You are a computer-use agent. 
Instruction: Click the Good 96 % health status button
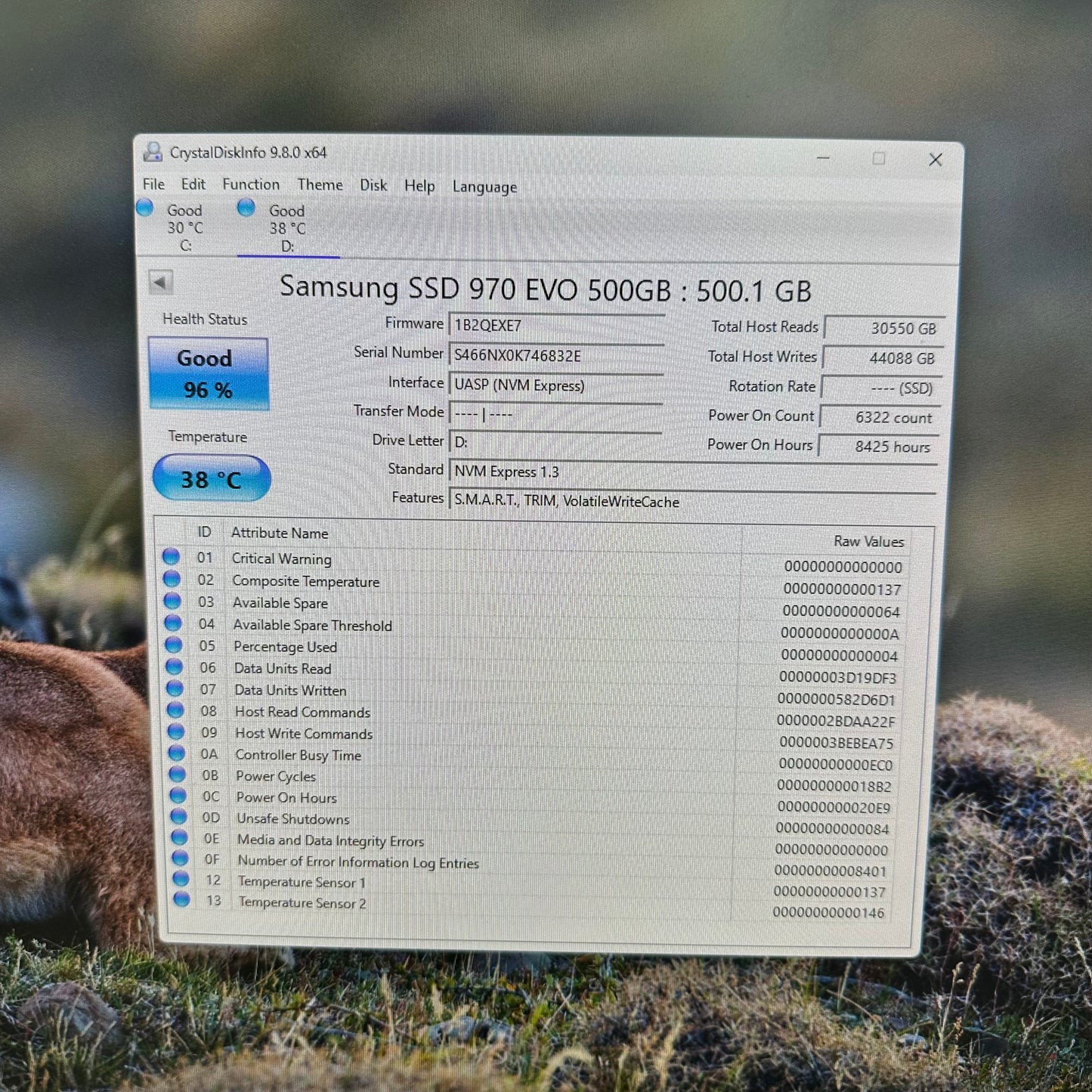point(209,373)
